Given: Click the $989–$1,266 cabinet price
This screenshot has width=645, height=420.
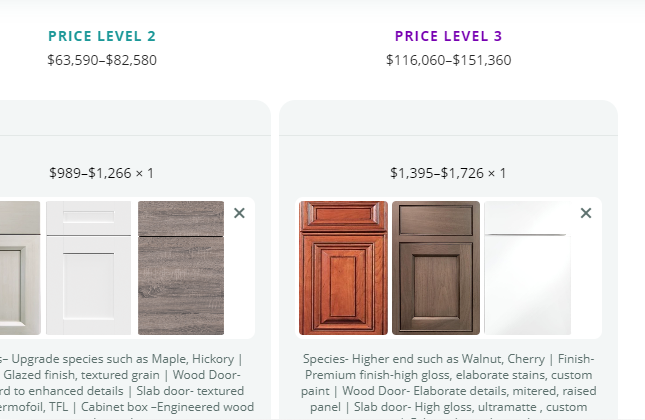Looking at the screenshot, I should (90, 173).
